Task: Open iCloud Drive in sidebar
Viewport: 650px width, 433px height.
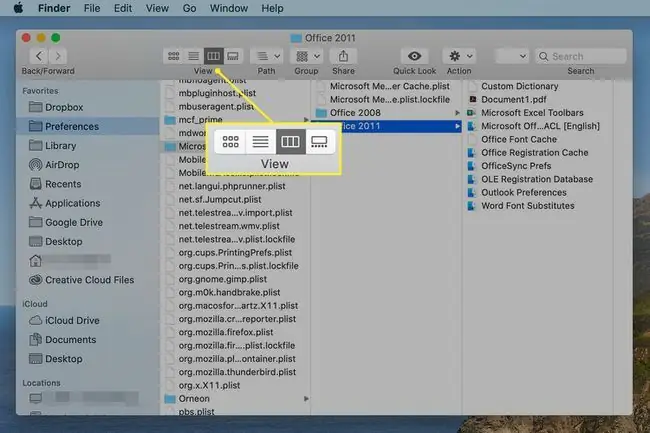Action: (88, 320)
